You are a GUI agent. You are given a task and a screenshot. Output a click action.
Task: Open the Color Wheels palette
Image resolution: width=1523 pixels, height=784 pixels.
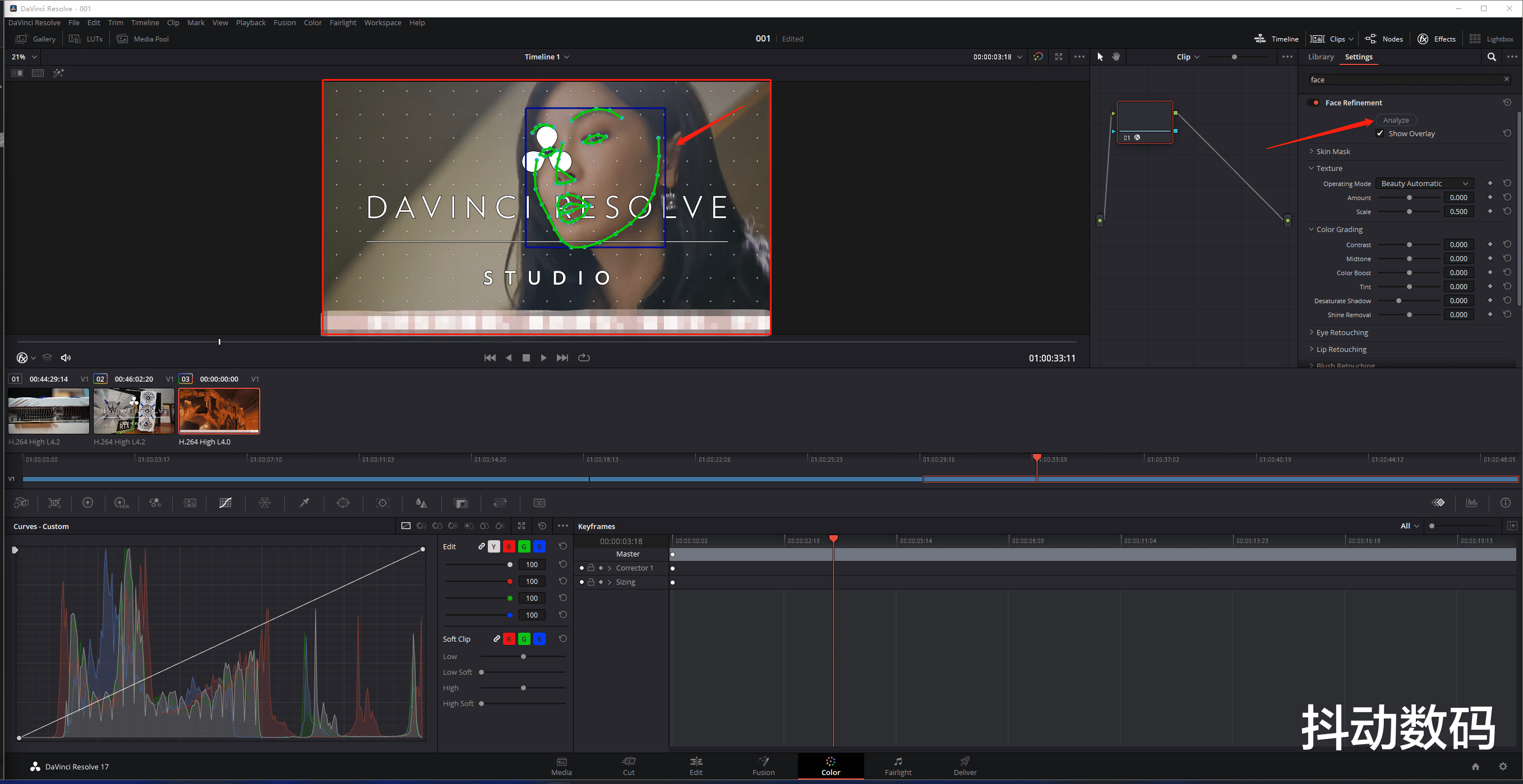pos(87,503)
